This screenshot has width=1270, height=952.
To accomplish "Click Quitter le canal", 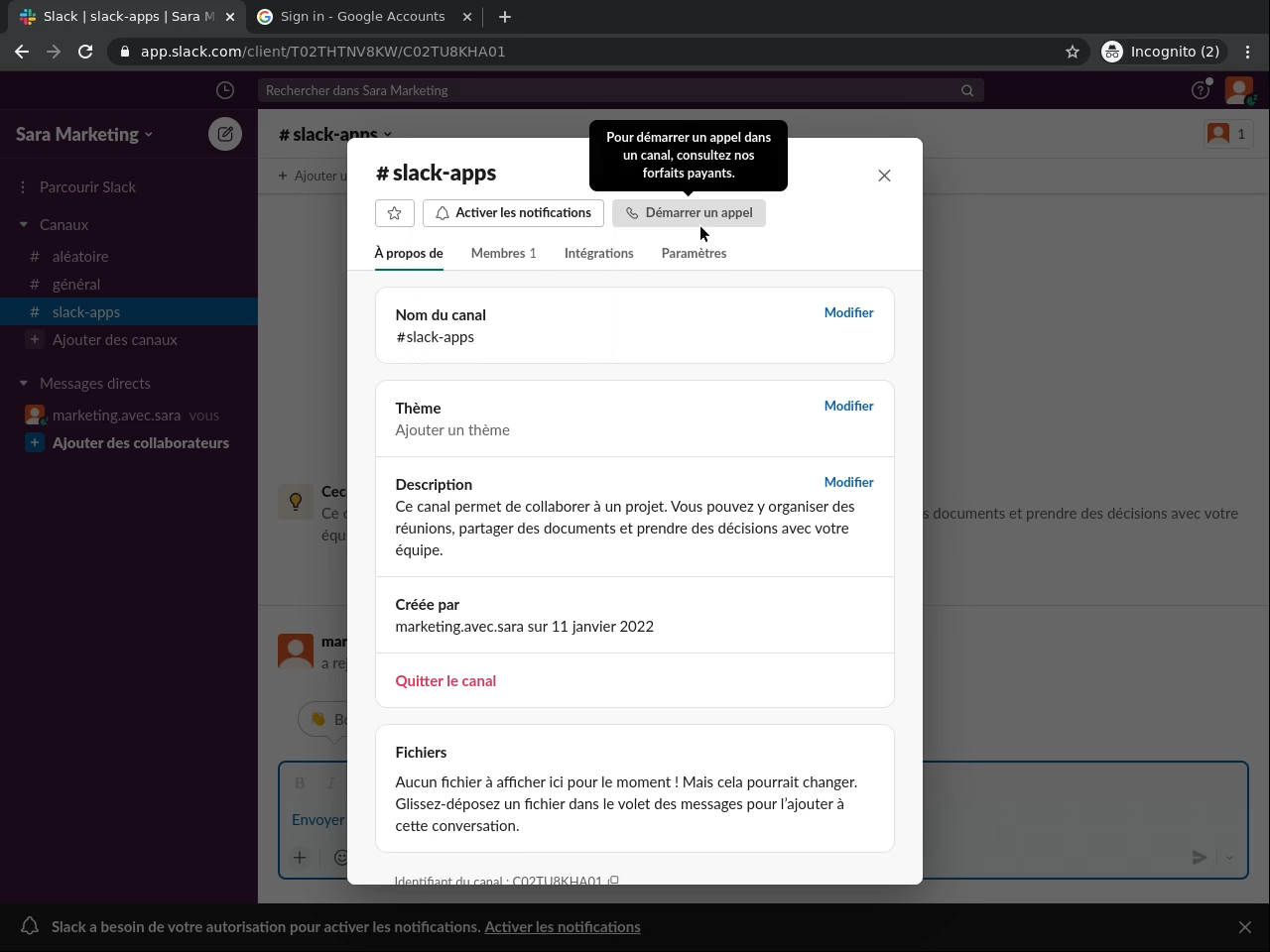I will 445,681.
